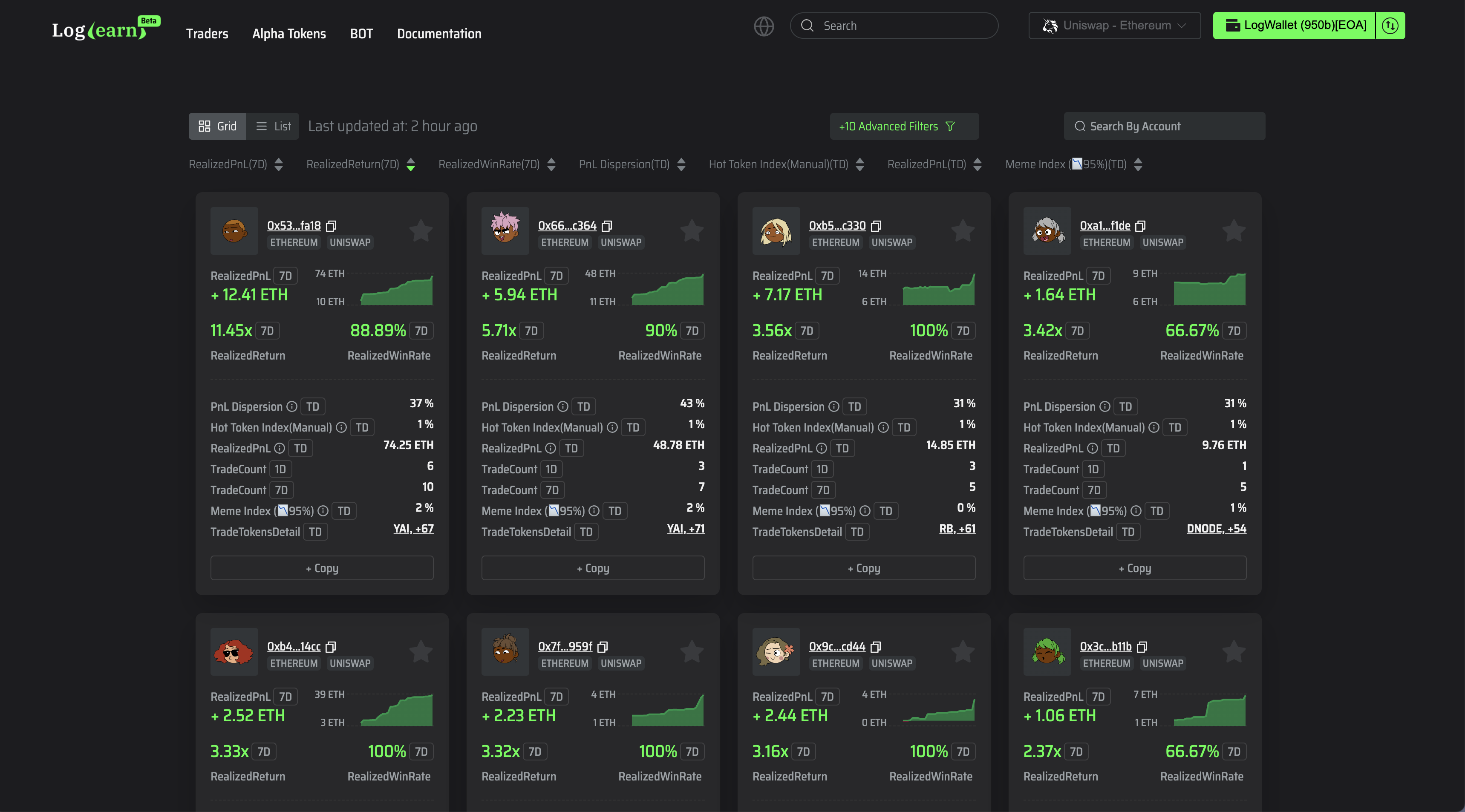Click the LogWallet wallet icon

[1232, 25]
